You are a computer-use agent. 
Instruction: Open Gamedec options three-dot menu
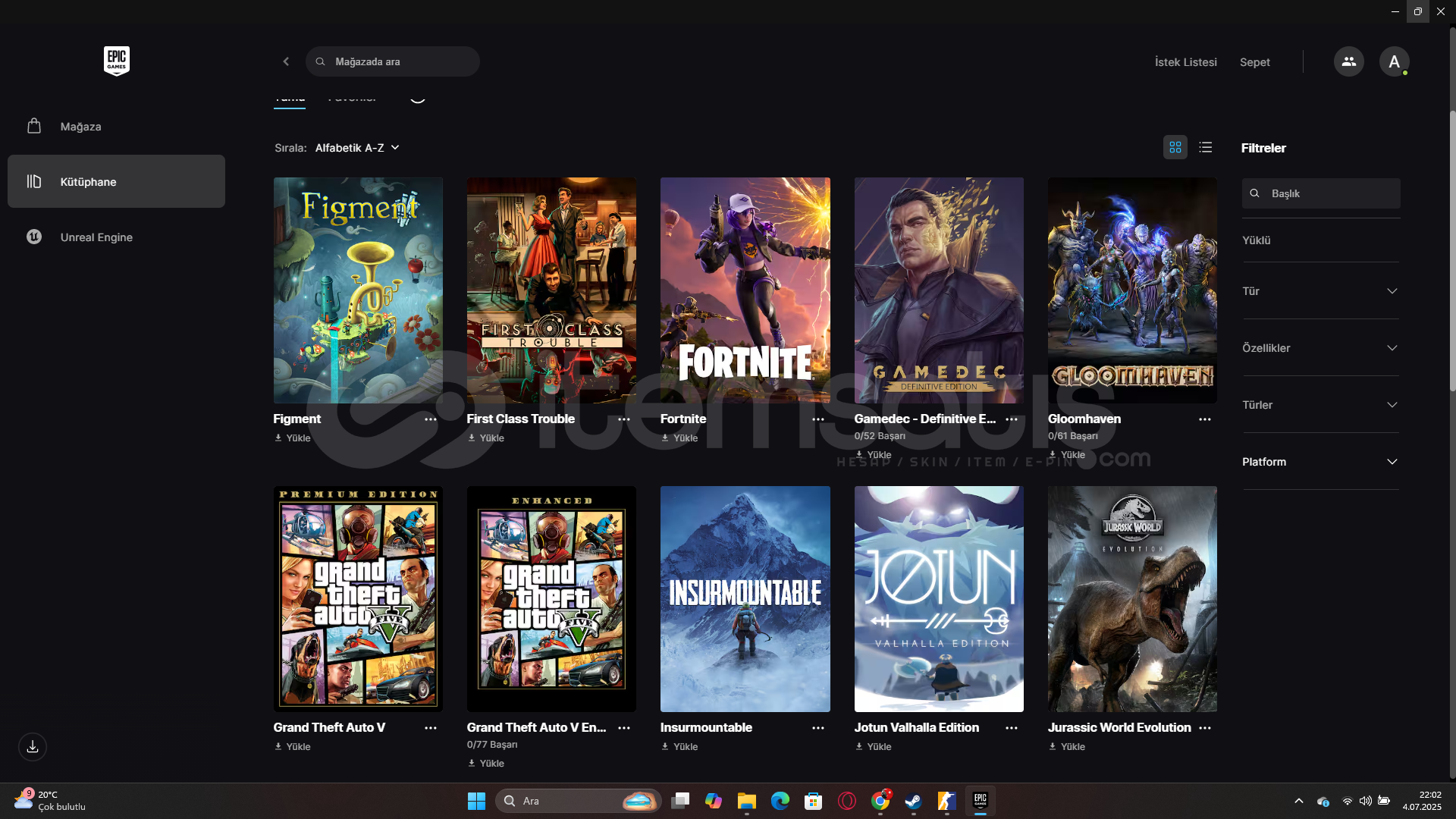pos(1012,419)
